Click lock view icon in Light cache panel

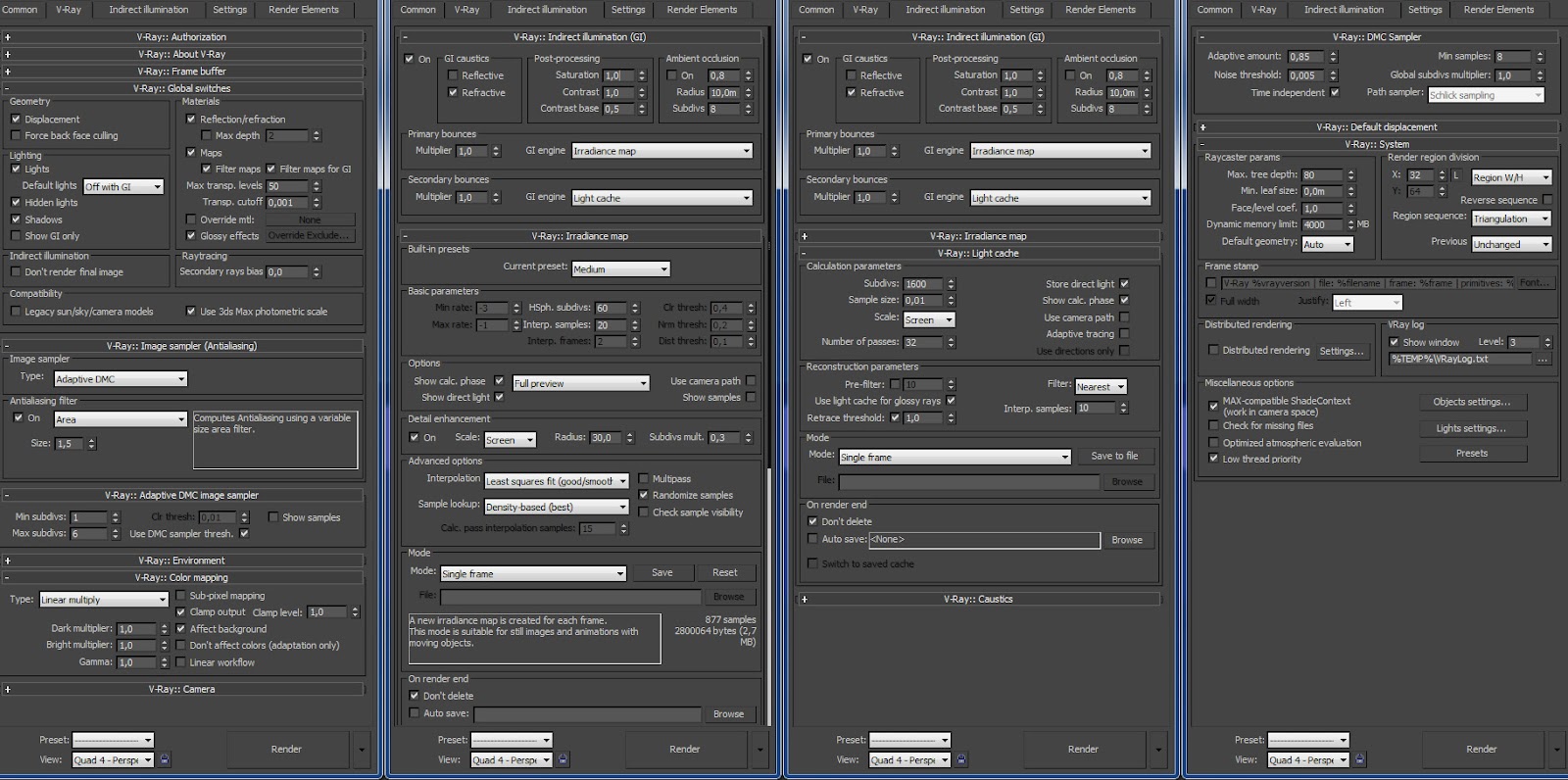[x=961, y=759]
